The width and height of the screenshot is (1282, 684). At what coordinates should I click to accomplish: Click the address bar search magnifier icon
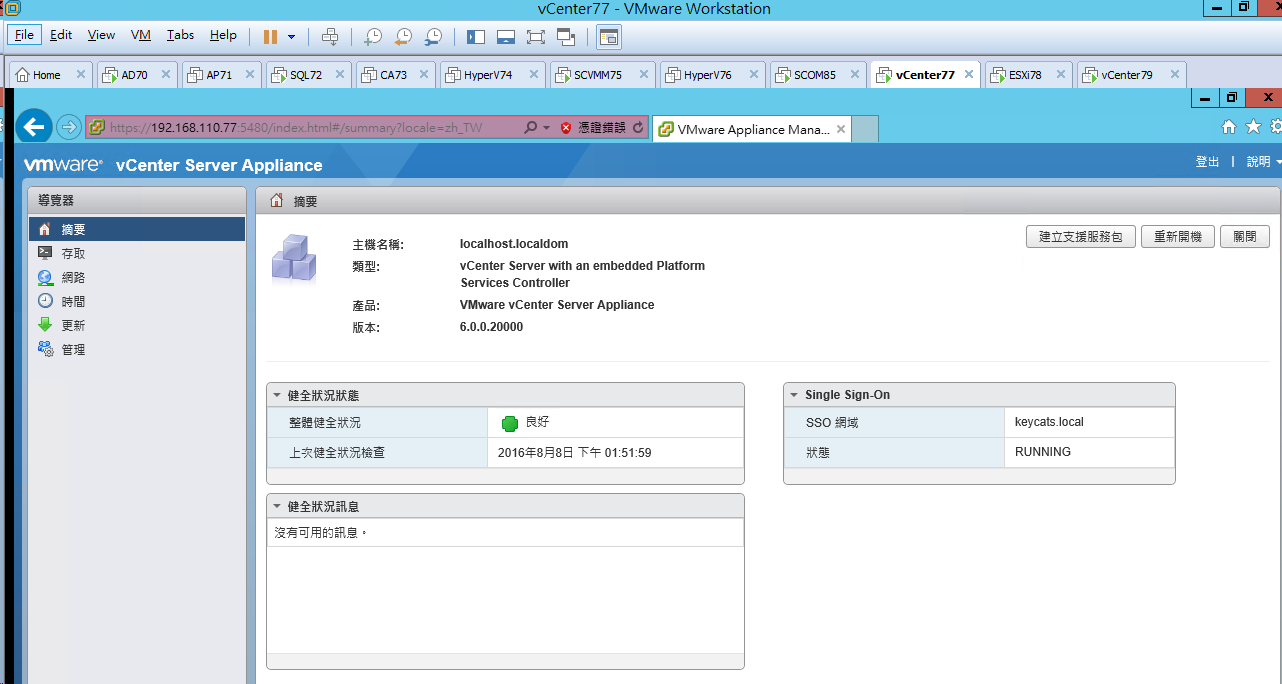(x=531, y=128)
